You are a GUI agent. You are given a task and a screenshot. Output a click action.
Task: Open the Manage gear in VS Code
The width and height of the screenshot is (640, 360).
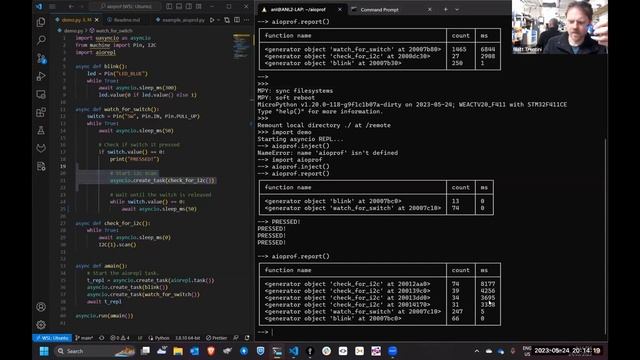click(41, 325)
